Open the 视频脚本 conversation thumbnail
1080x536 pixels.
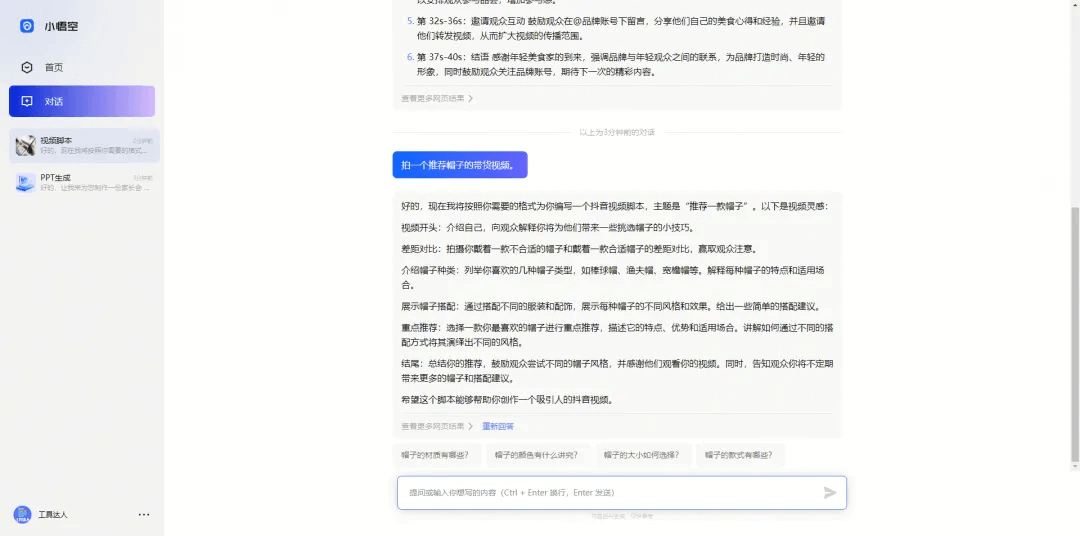(x=25, y=145)
